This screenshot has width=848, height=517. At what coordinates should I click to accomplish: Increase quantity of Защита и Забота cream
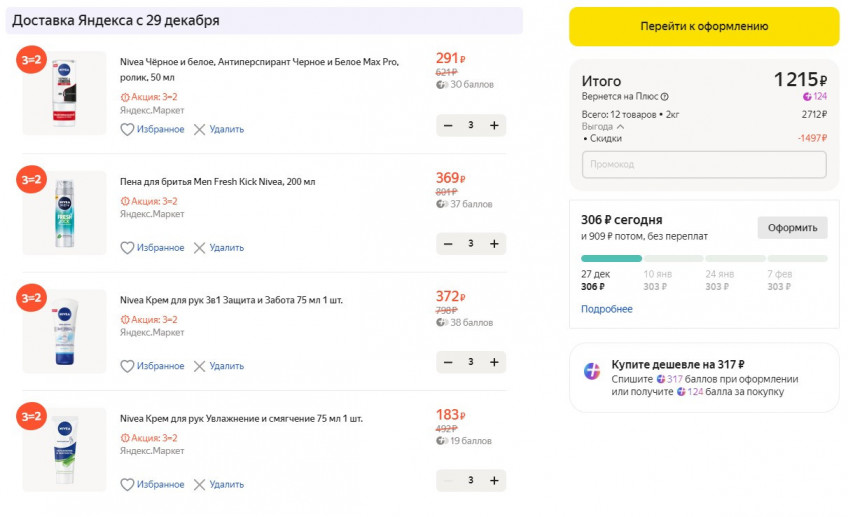click(x=494, y=362)
